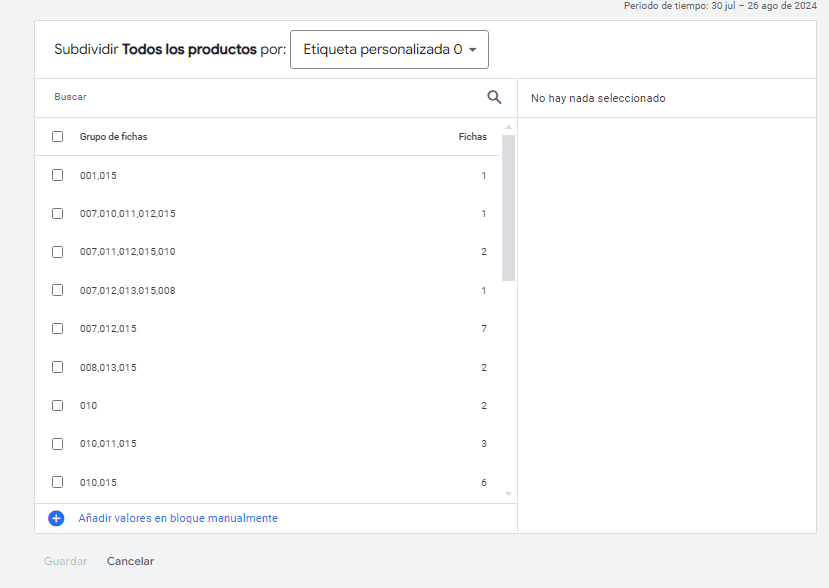This screenshot has height=588, width=829.
Task: Select the checkbox for group 010
Action: 58,406
